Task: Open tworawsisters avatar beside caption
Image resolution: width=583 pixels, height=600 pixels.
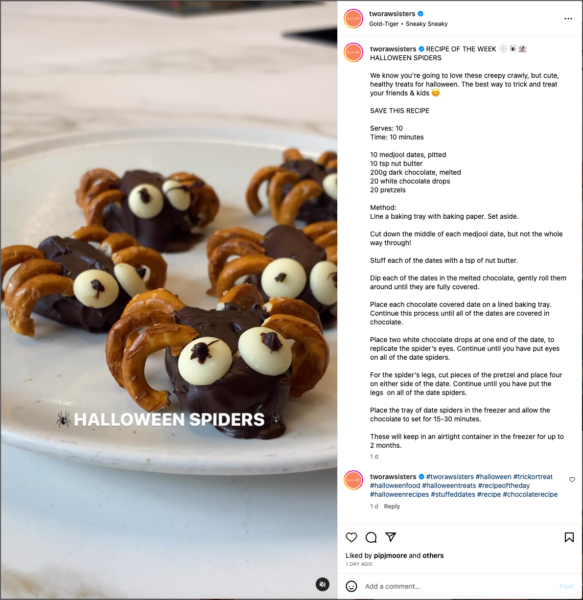Action: 353,52
